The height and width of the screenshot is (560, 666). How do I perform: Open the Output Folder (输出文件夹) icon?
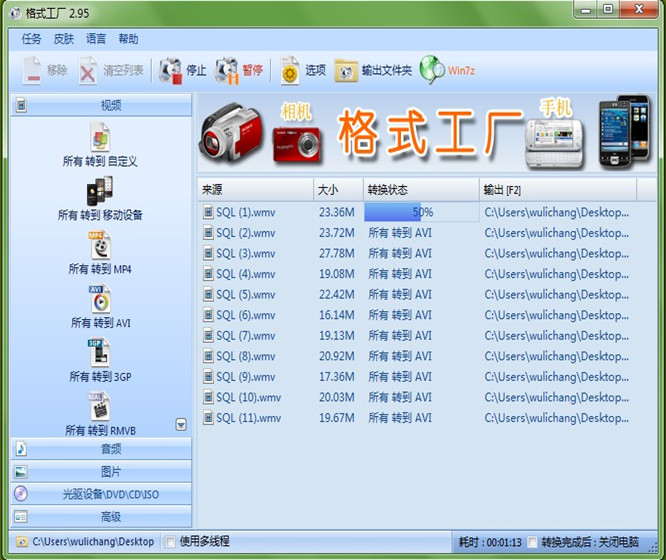click(346, 71)
